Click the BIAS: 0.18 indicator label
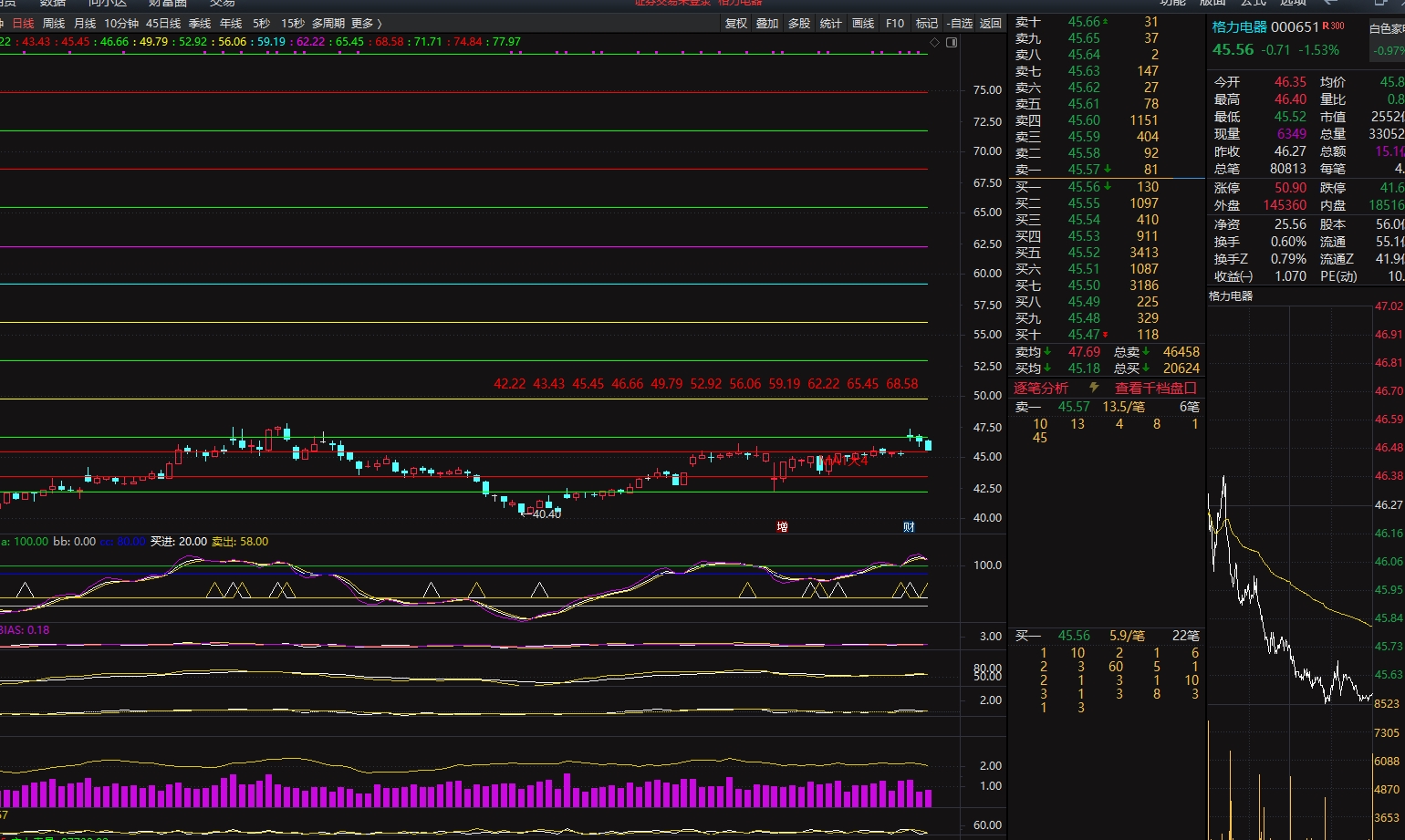 [25, 630]
